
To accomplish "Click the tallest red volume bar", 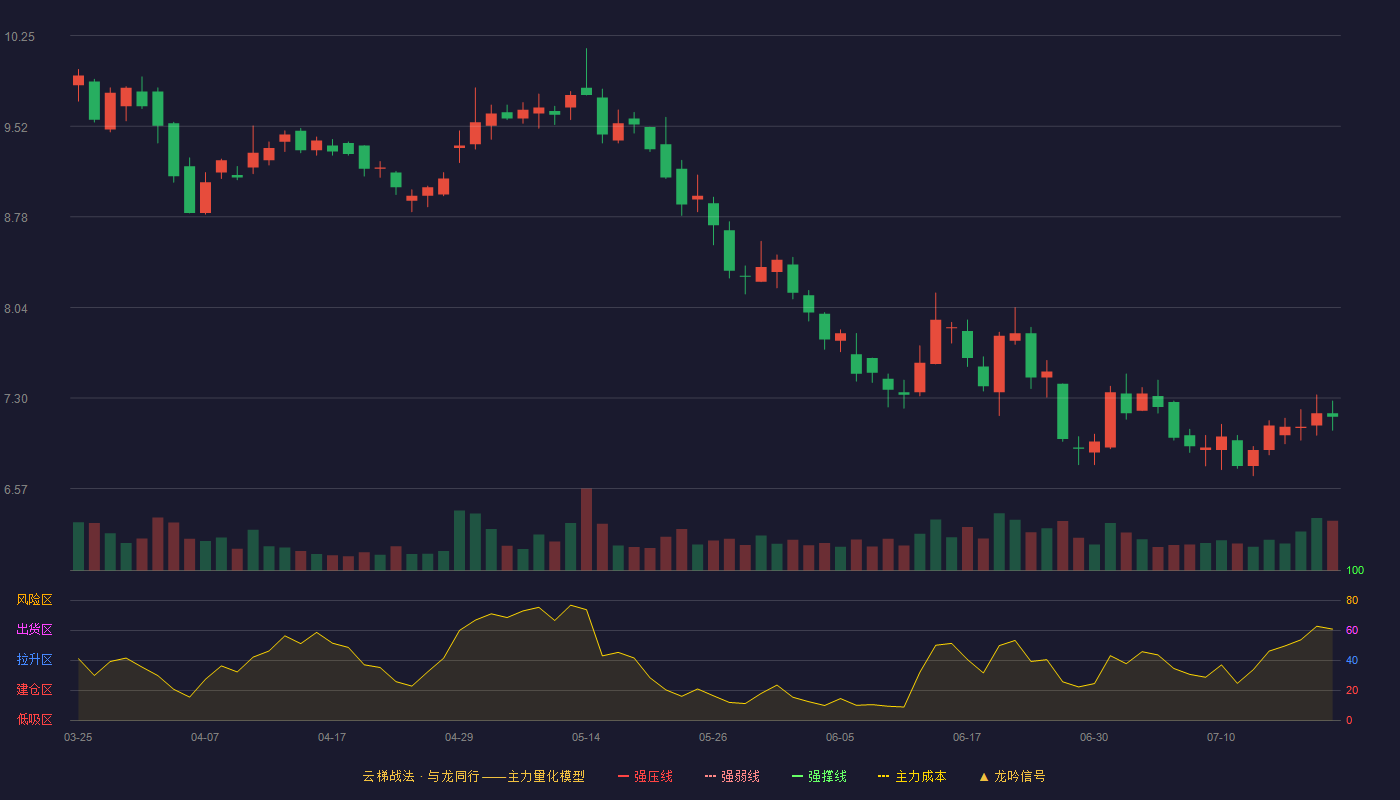I will pos(586,529).
